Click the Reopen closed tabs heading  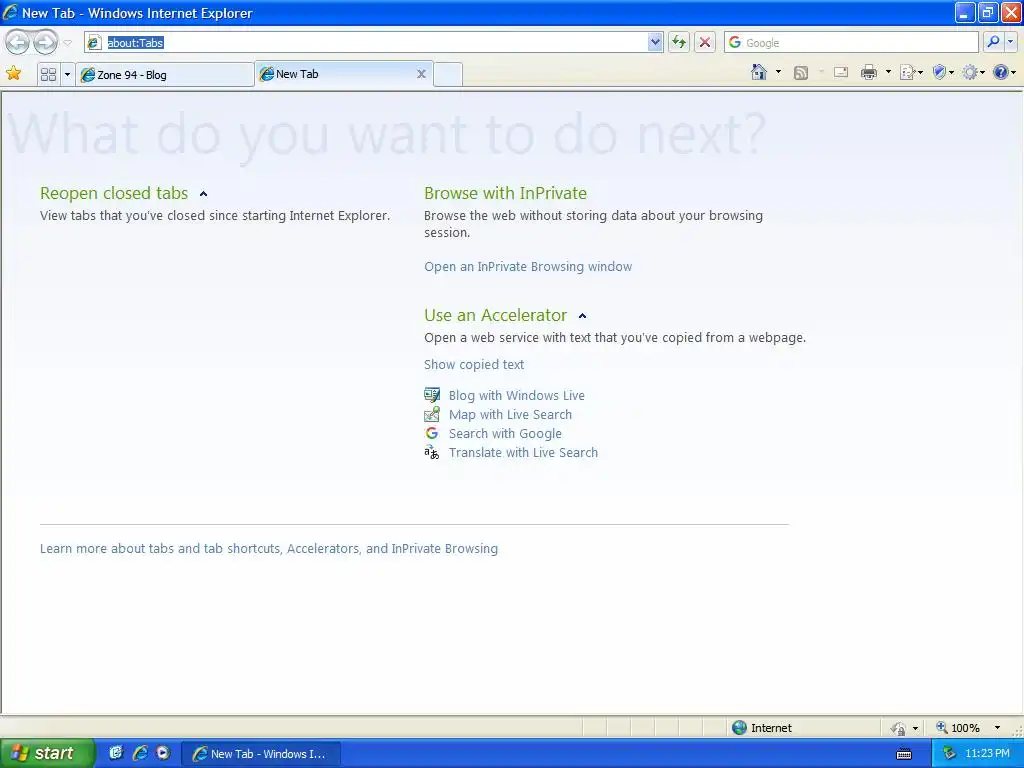tap(114, 193)
